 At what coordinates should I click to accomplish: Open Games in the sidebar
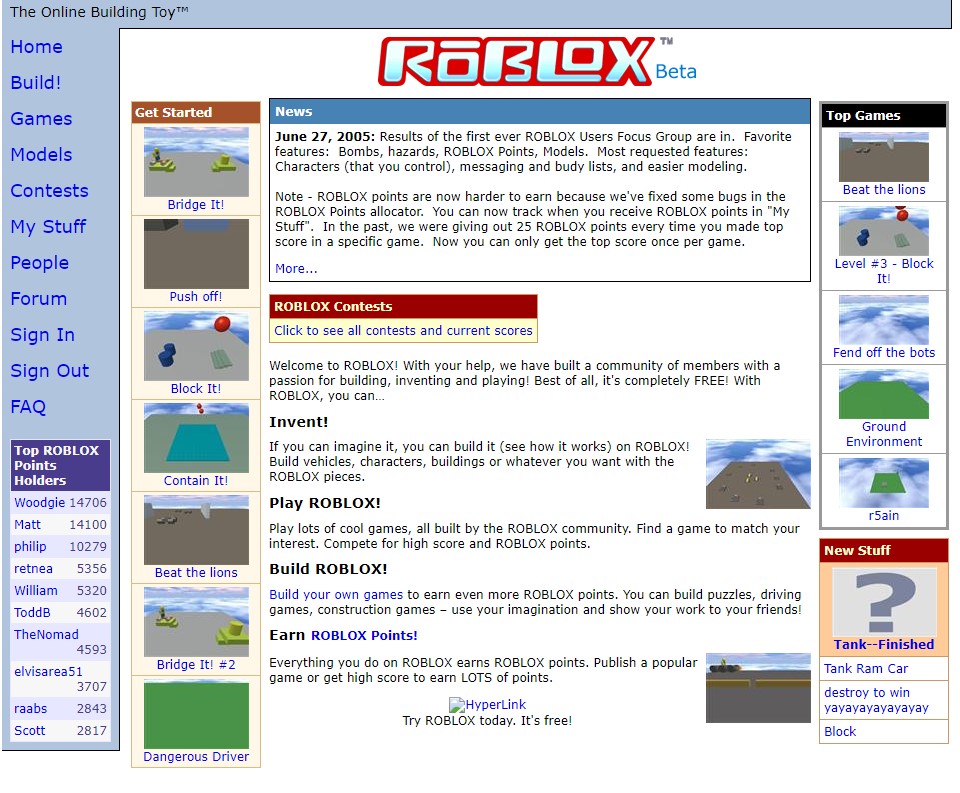tap(41, 119)
